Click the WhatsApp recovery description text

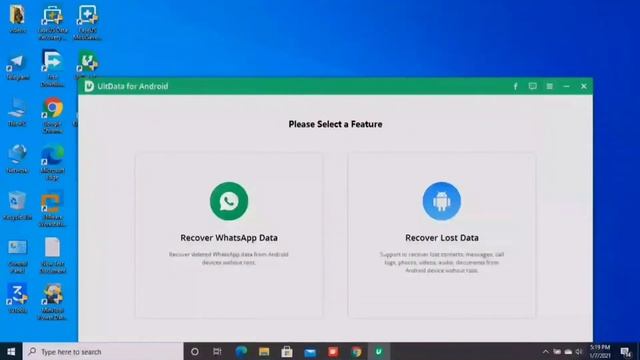pos(229,258)
